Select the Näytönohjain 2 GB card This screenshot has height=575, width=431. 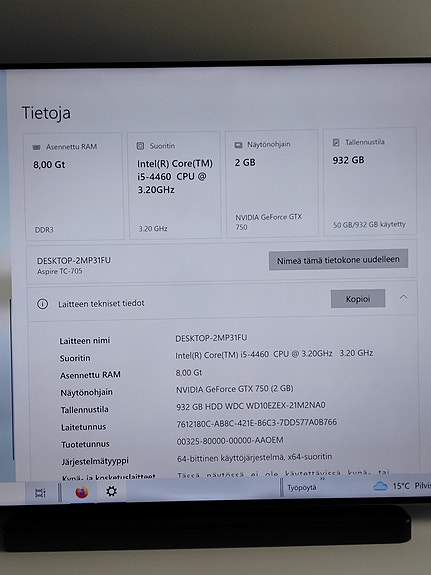[x=272, y=184]
